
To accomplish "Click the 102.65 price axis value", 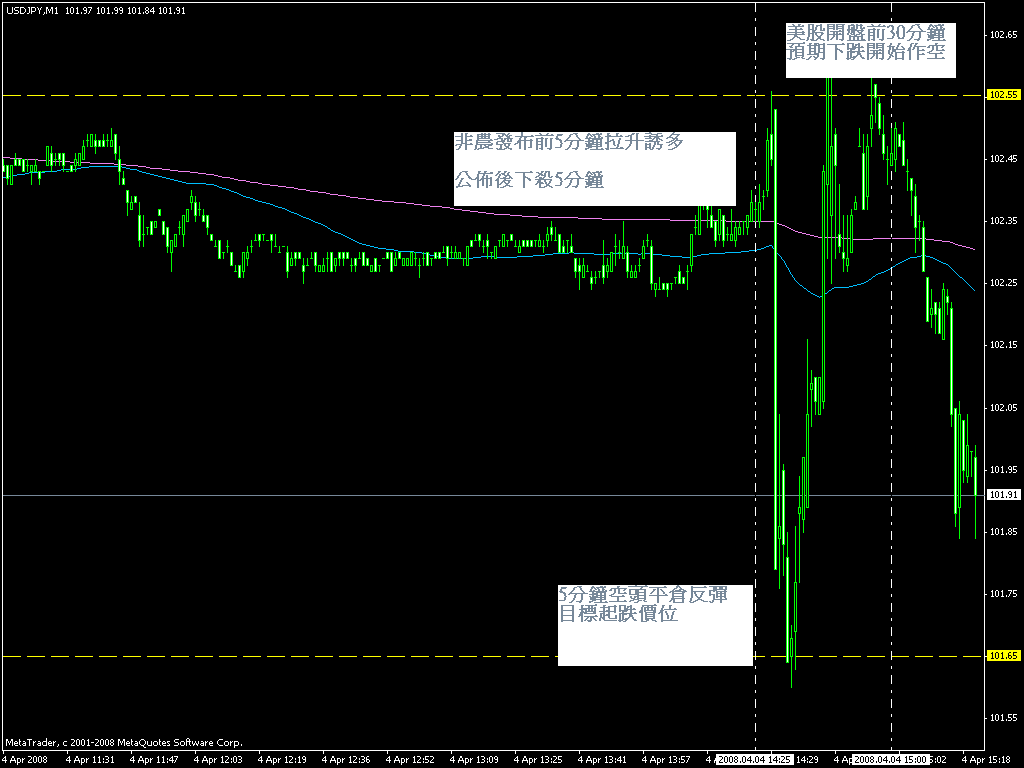I will (1004, 35).
